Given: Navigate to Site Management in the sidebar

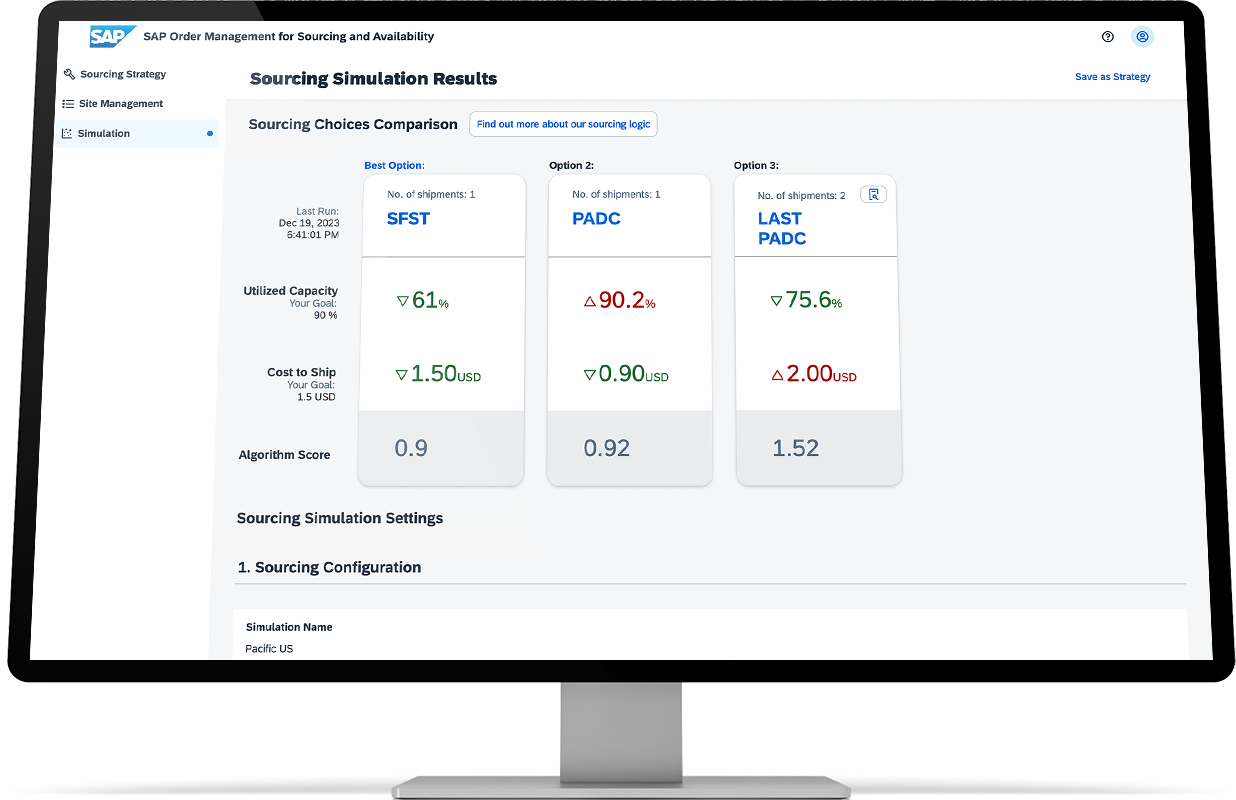Looking at the screenshot, I should [x=123, y=103].
